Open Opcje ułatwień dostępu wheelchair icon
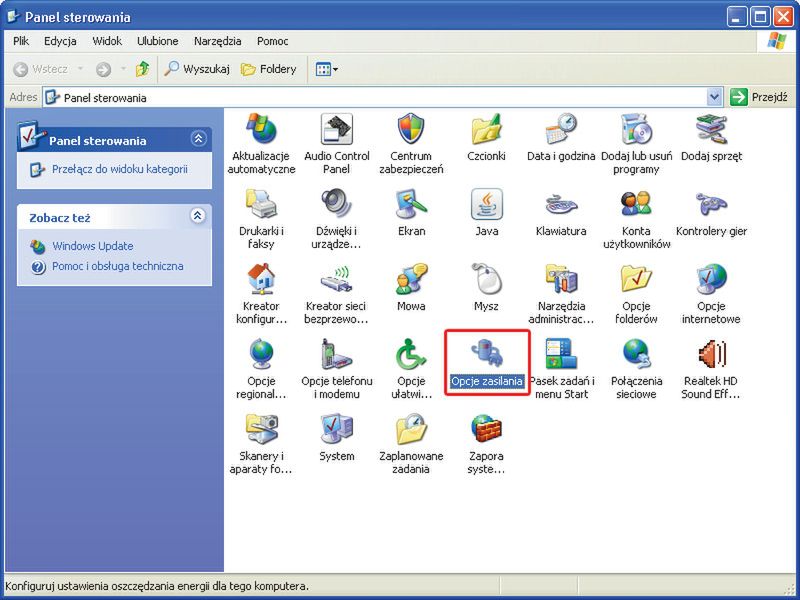The image size is (800, 600). point(411,354)
